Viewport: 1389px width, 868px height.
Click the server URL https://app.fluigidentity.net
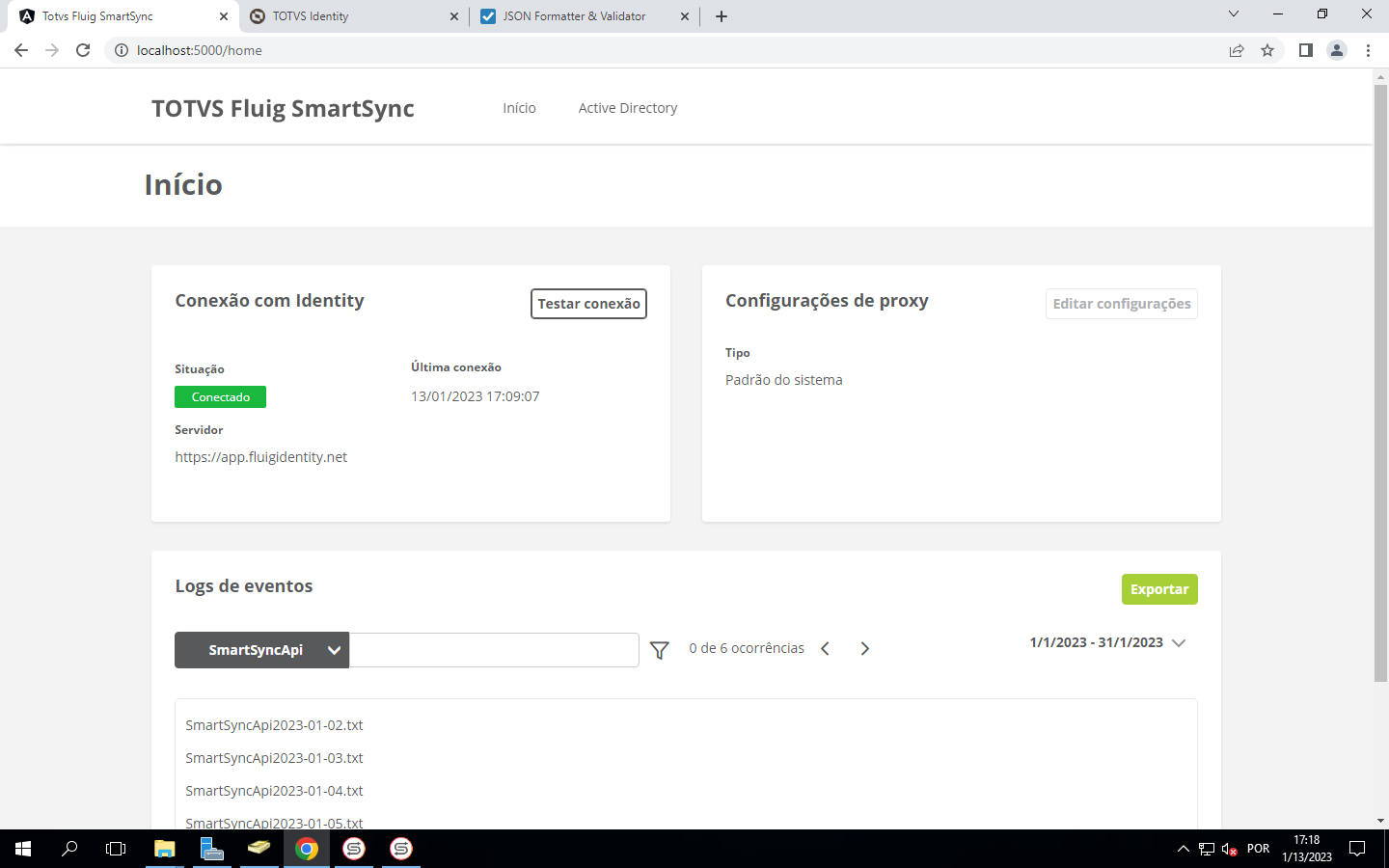tap(261, 457)
